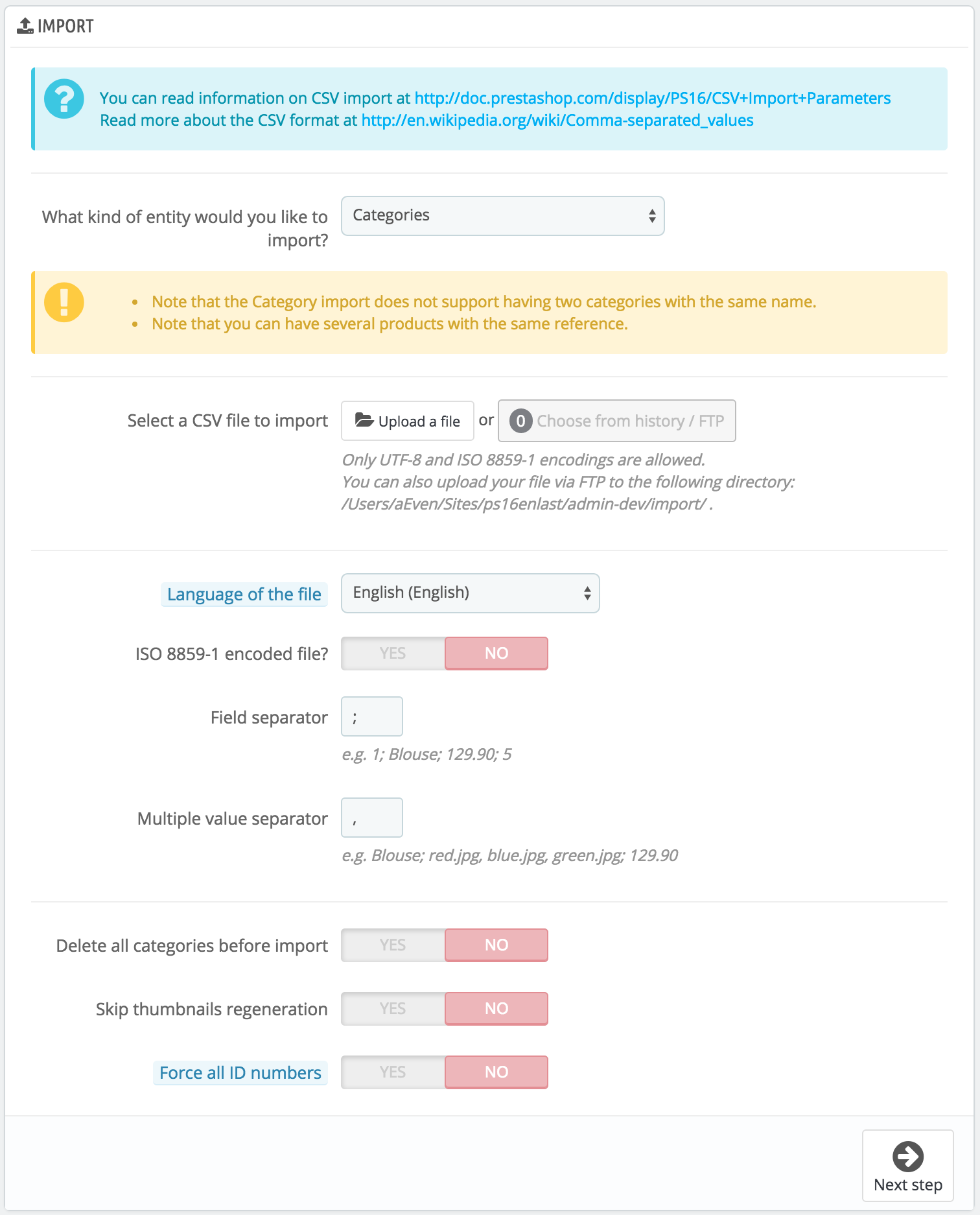Set ISO 8859-1 encoded file to YES
This screenshot has height=1215, width=980.
(x=391, y=653)
